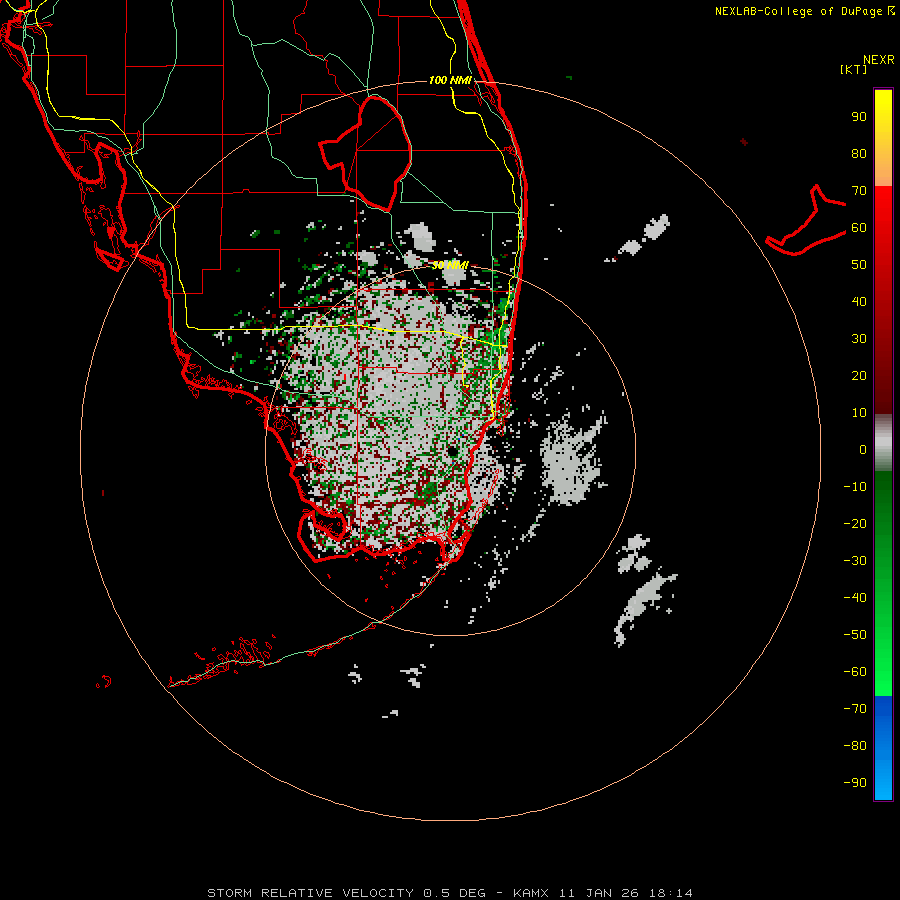The width and height of the screenshot is (900, 900).
Task: Click the NEXLAB-College of DuPage header text
Action: (x=804, y=11)
